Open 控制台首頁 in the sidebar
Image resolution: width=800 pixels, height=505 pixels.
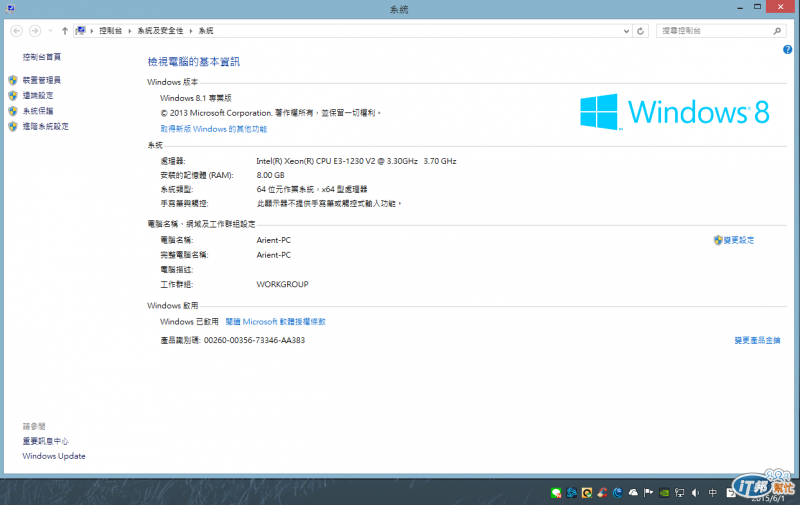tap(42, 57)
